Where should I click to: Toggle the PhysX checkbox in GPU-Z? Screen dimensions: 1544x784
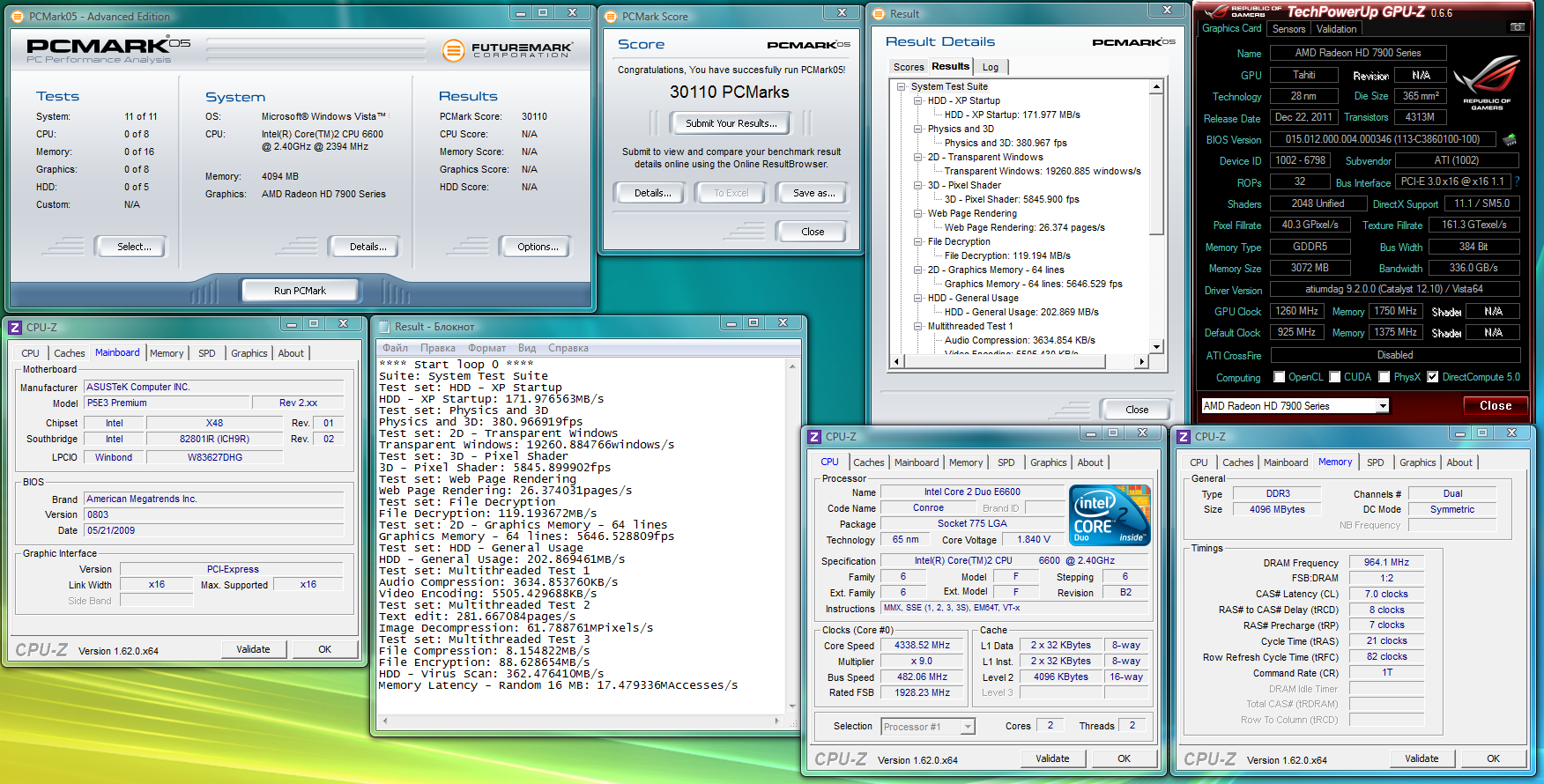[1384, 377]
